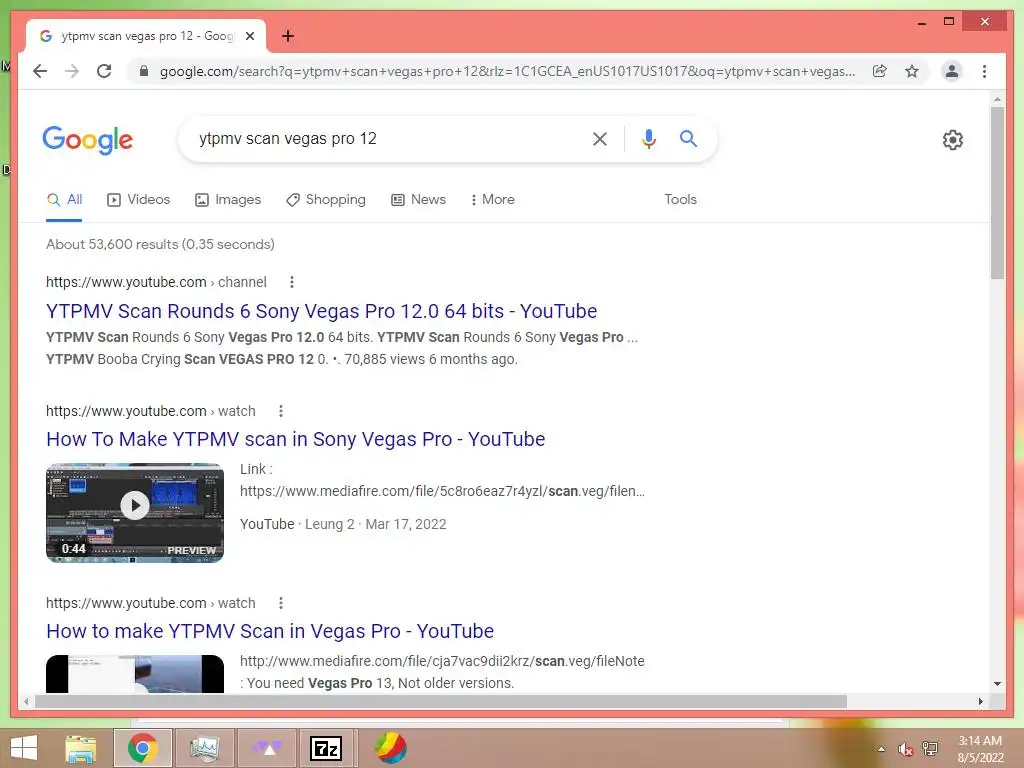This screenshot has width=1024, height=768.
Task: Go back to the previous page
Action: tap(40, 71)
